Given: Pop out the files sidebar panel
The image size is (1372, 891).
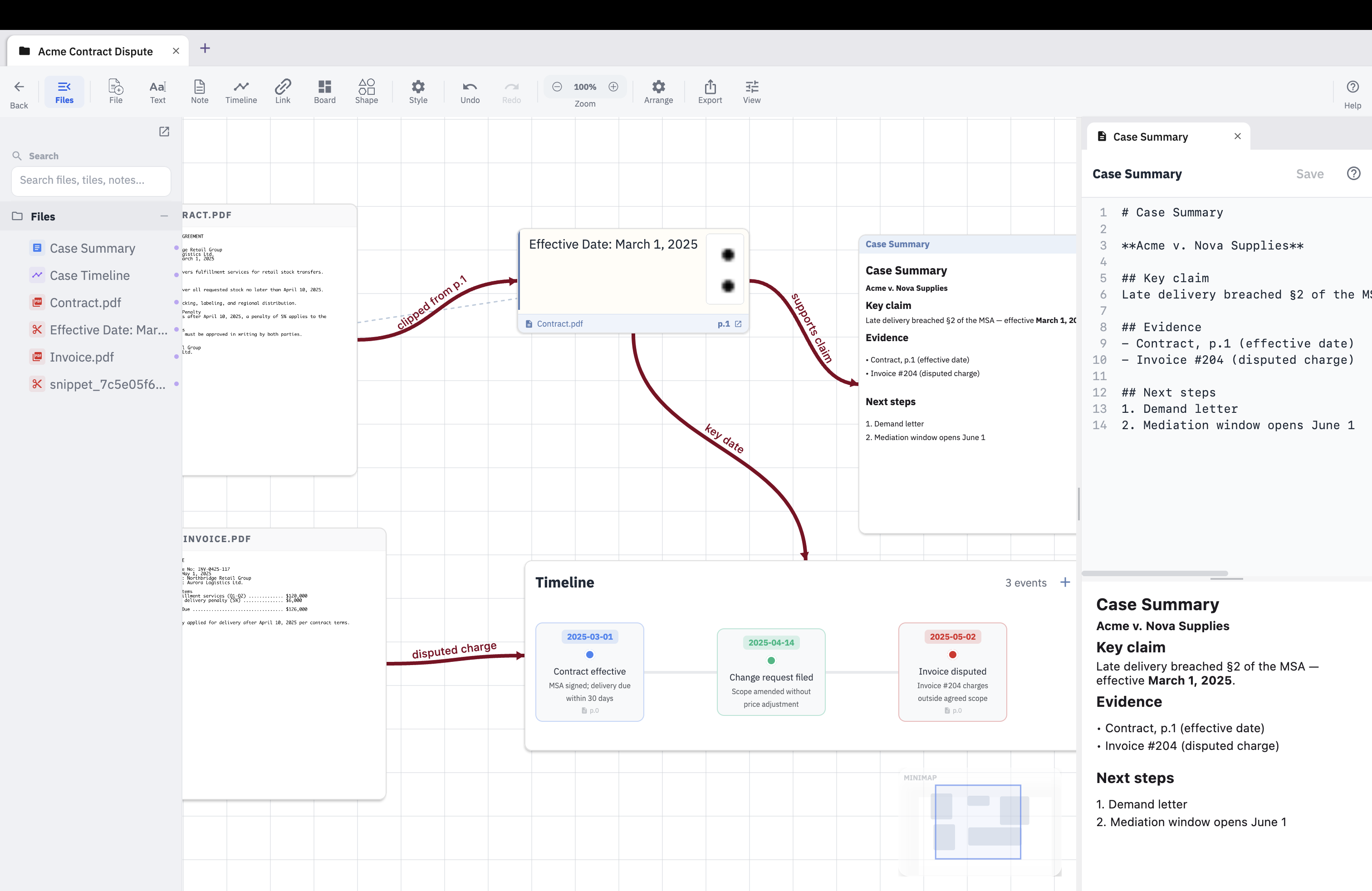Looking at the screenshot, I should (164, 132).
